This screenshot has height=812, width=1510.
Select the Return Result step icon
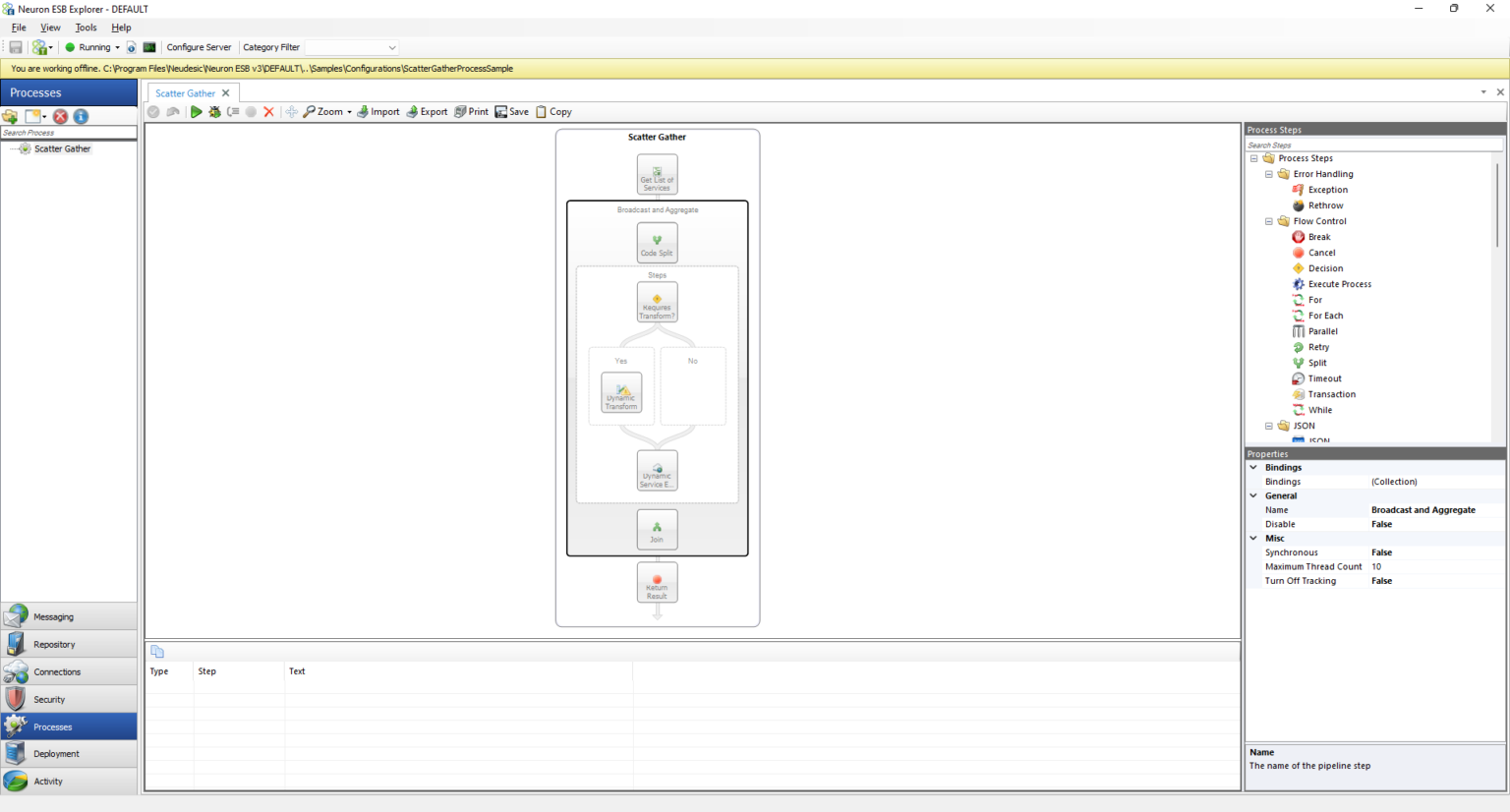coord(657,583)
